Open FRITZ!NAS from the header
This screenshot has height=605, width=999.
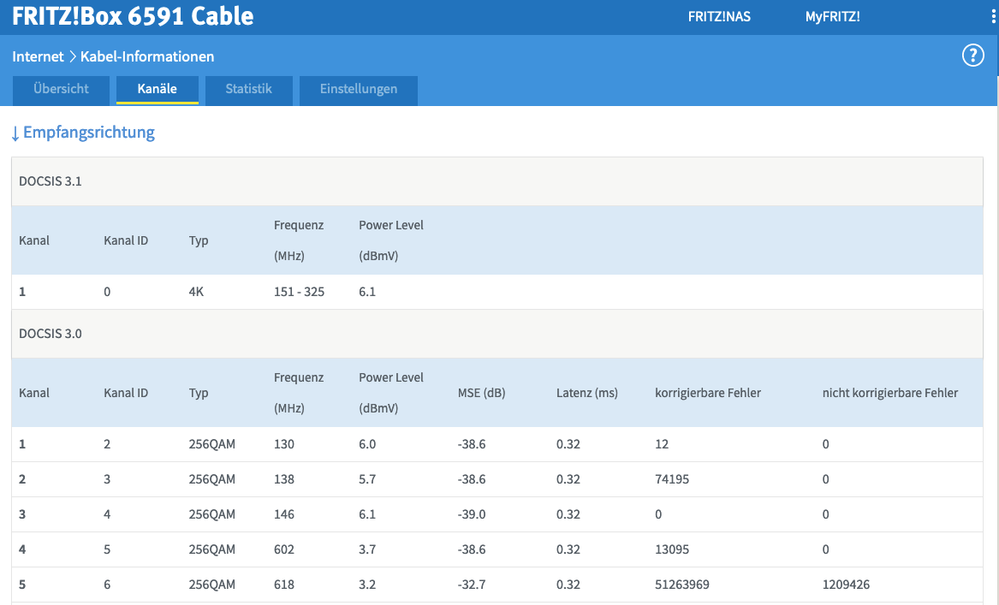(x=719, y=17)
